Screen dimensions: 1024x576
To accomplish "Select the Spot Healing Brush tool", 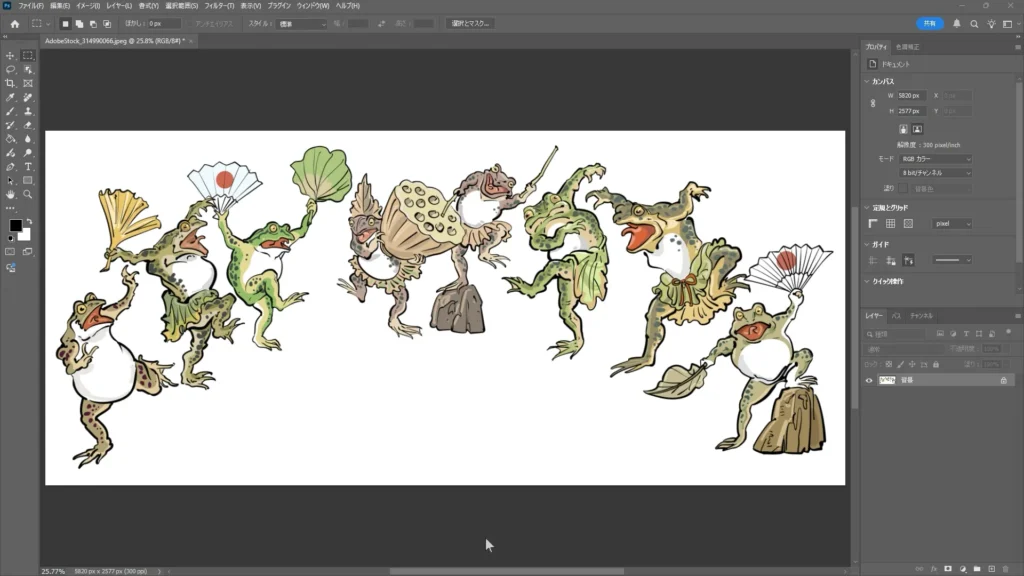I will (x=28, y=97).
